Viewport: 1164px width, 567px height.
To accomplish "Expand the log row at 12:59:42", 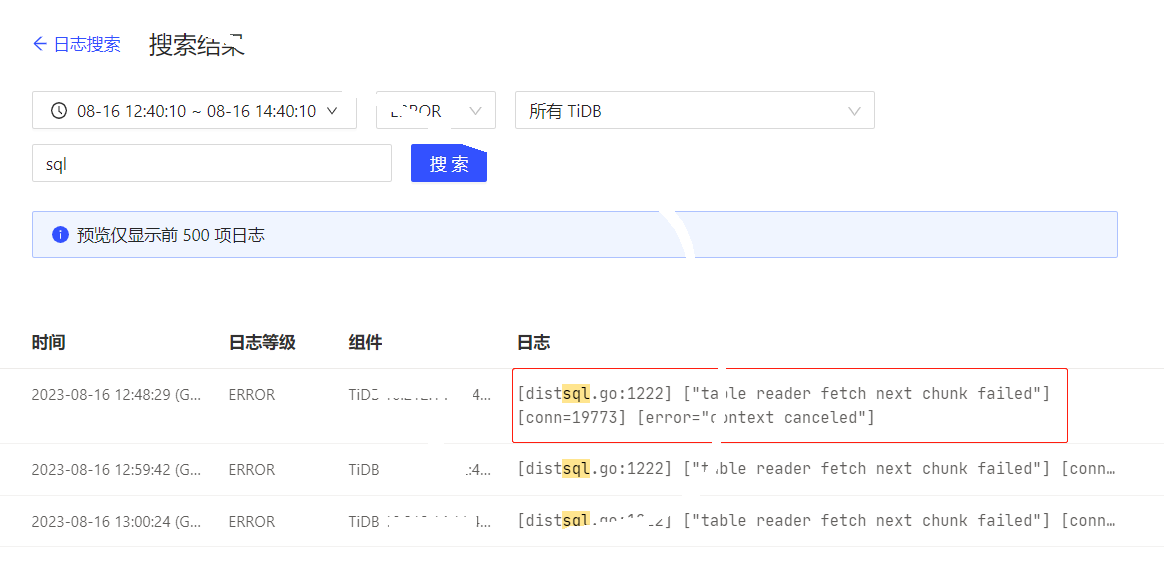I will coord(815,469).
